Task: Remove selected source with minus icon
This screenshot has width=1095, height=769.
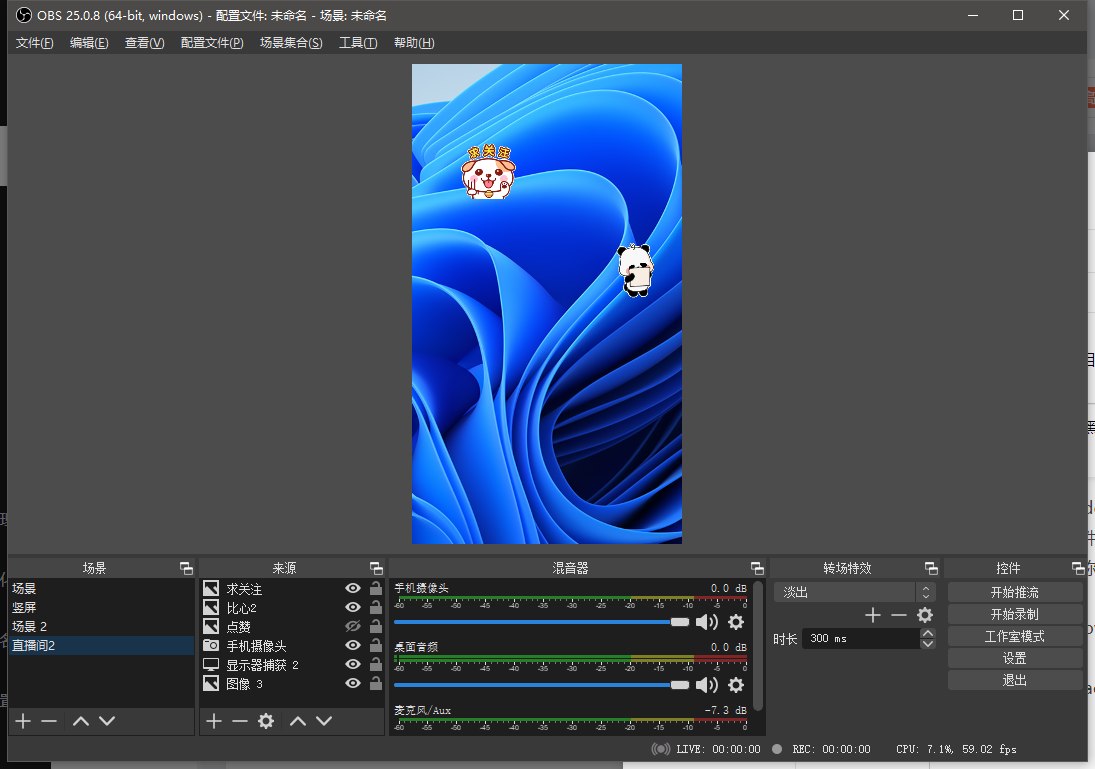Action: 240,721
